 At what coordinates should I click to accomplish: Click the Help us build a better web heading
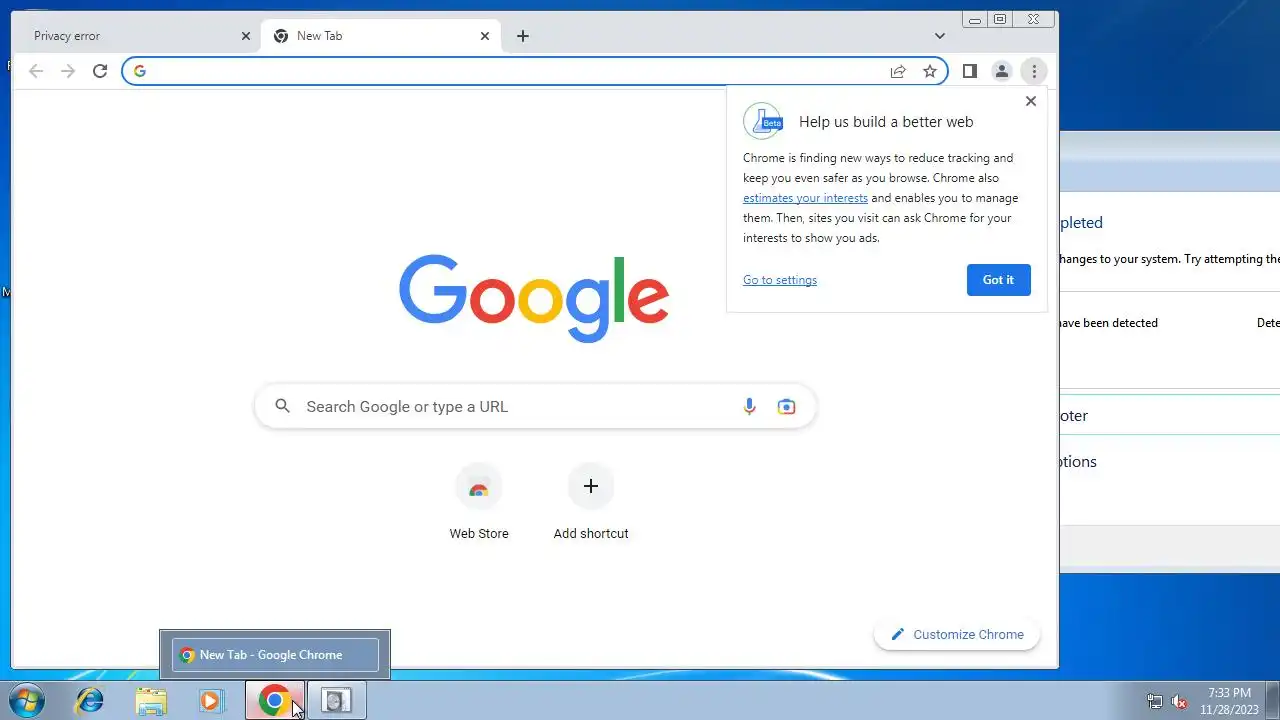coord(886,122)
